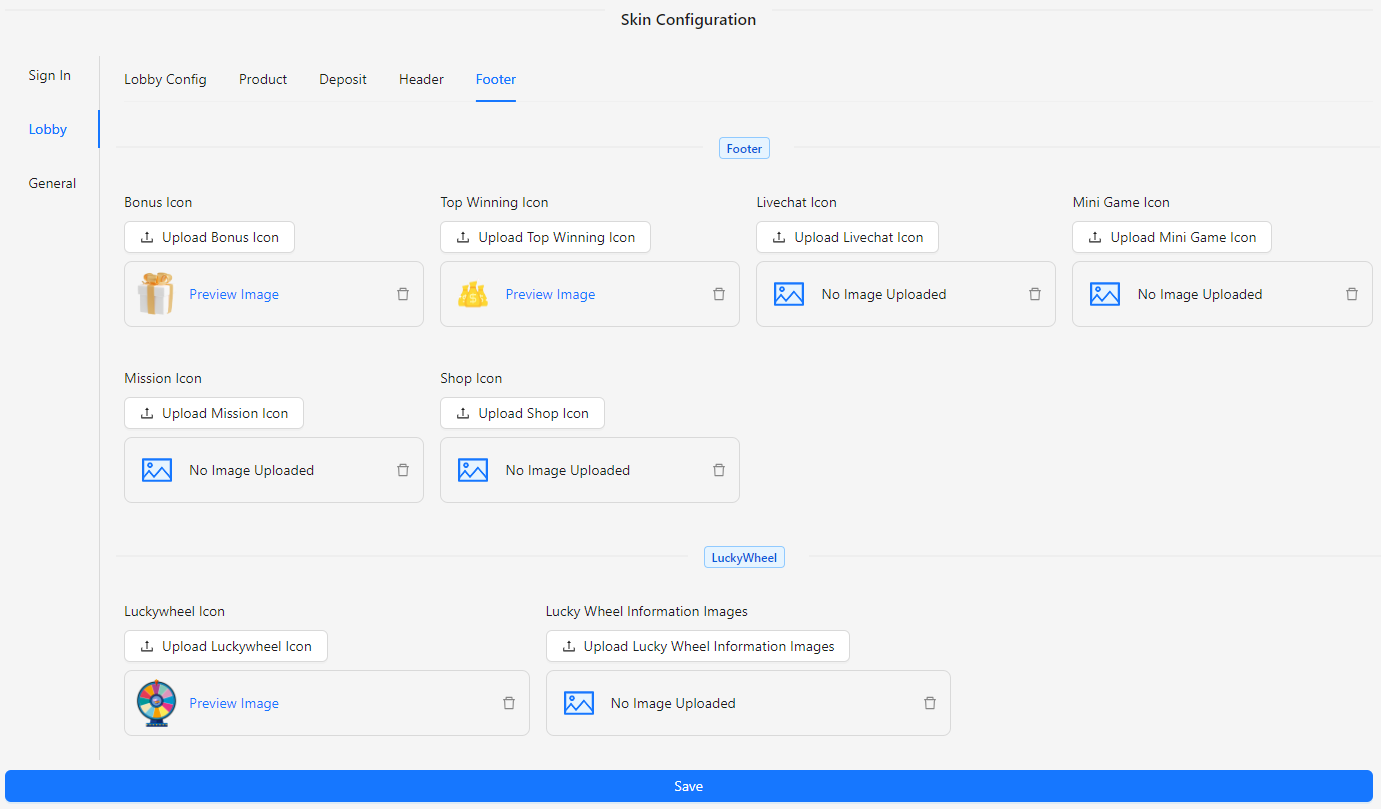Screen dimensions: 1381x809
Task: Switch to the Product tab
Action: (x=262, y=79)
